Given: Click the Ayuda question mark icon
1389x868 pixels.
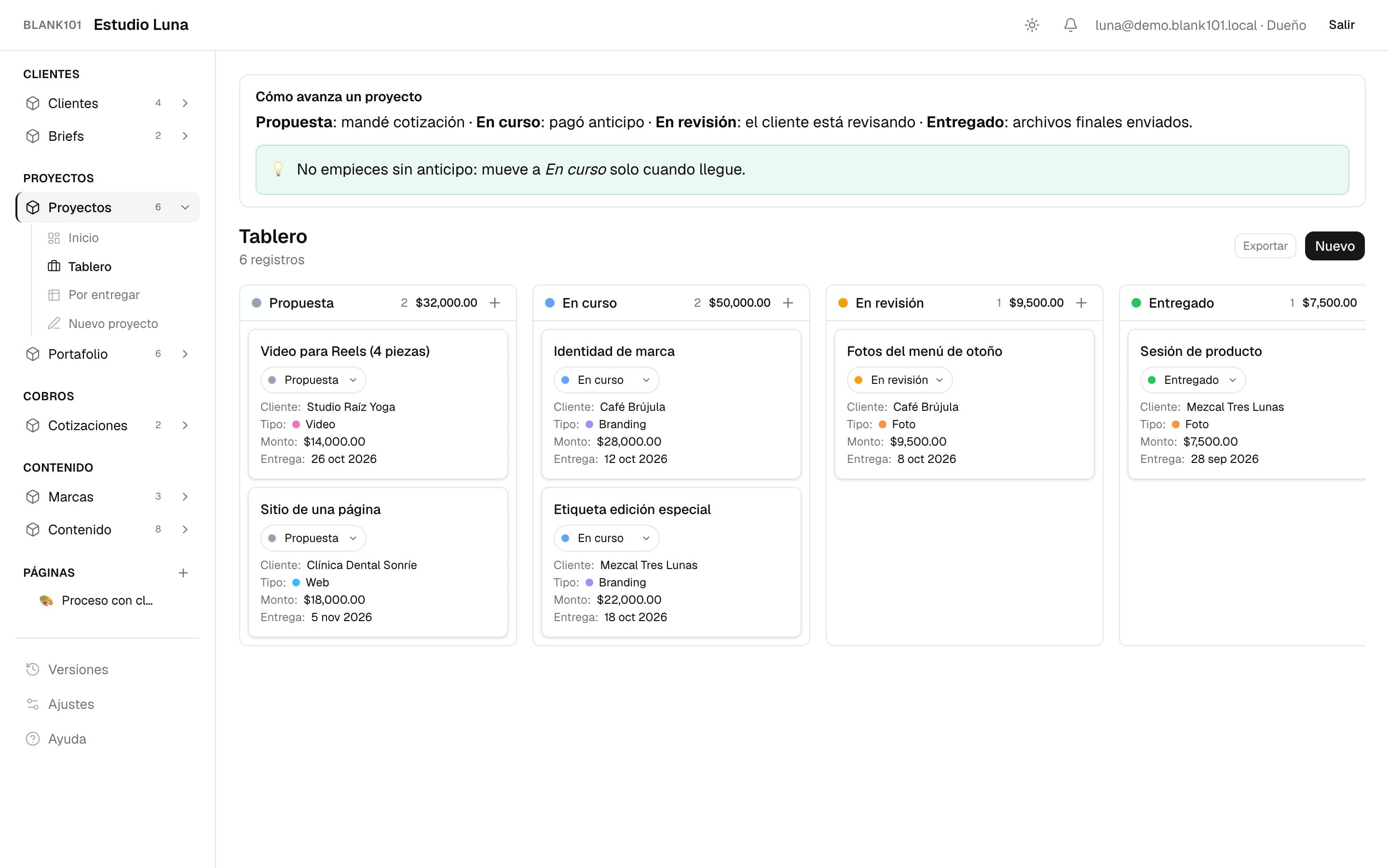Looking at the screenshot, I should (x=33, y=739).
